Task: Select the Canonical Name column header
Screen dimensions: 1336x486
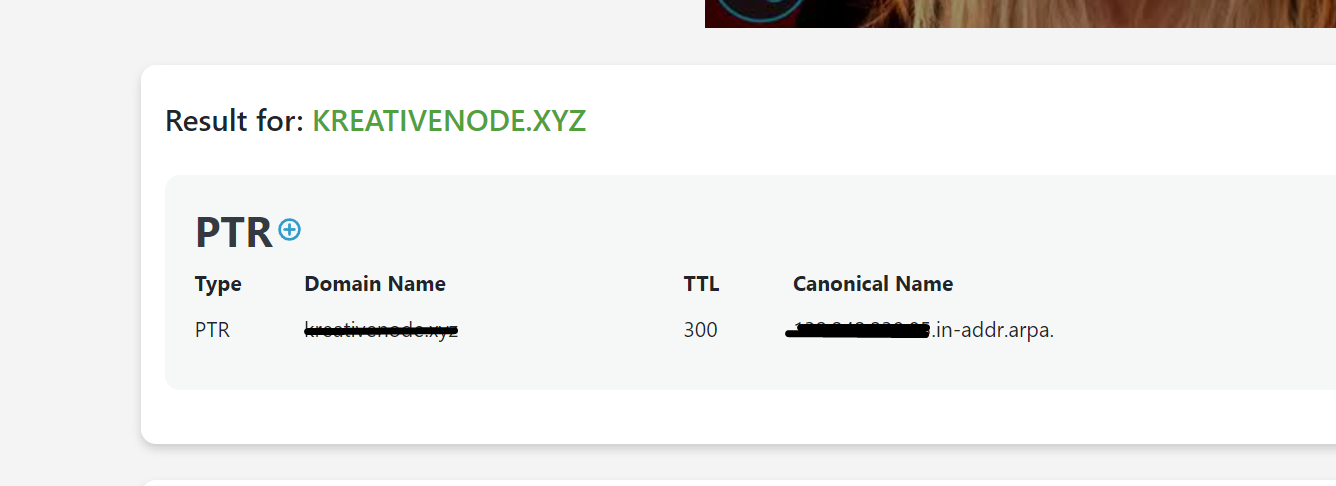Action: (x=873, y=284)
